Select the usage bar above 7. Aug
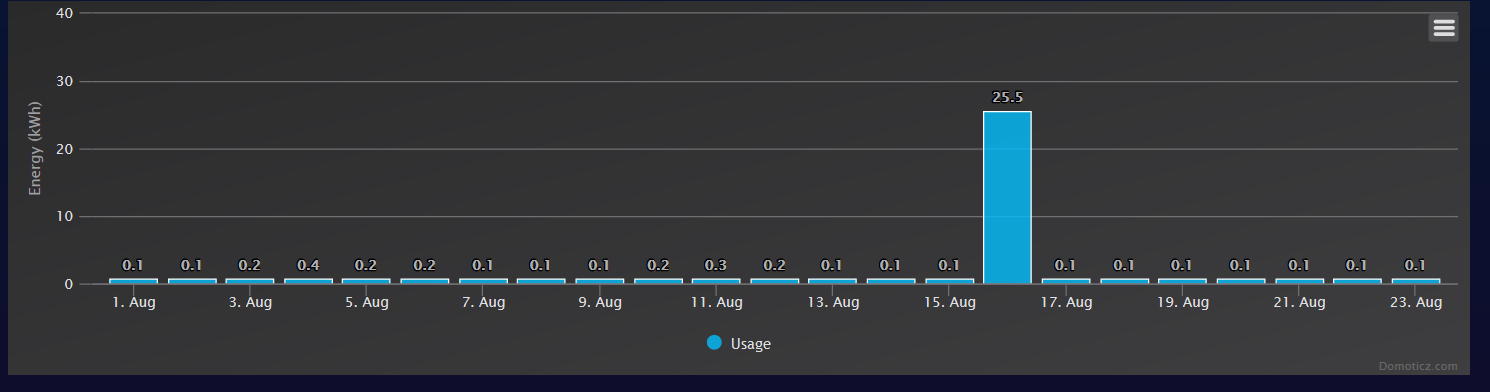 click(483, 281)
